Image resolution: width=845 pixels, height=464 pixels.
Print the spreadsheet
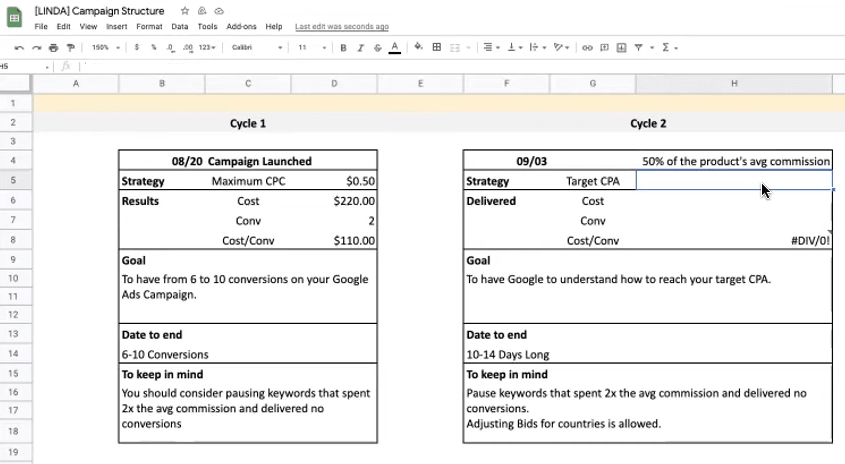point(53,48)
